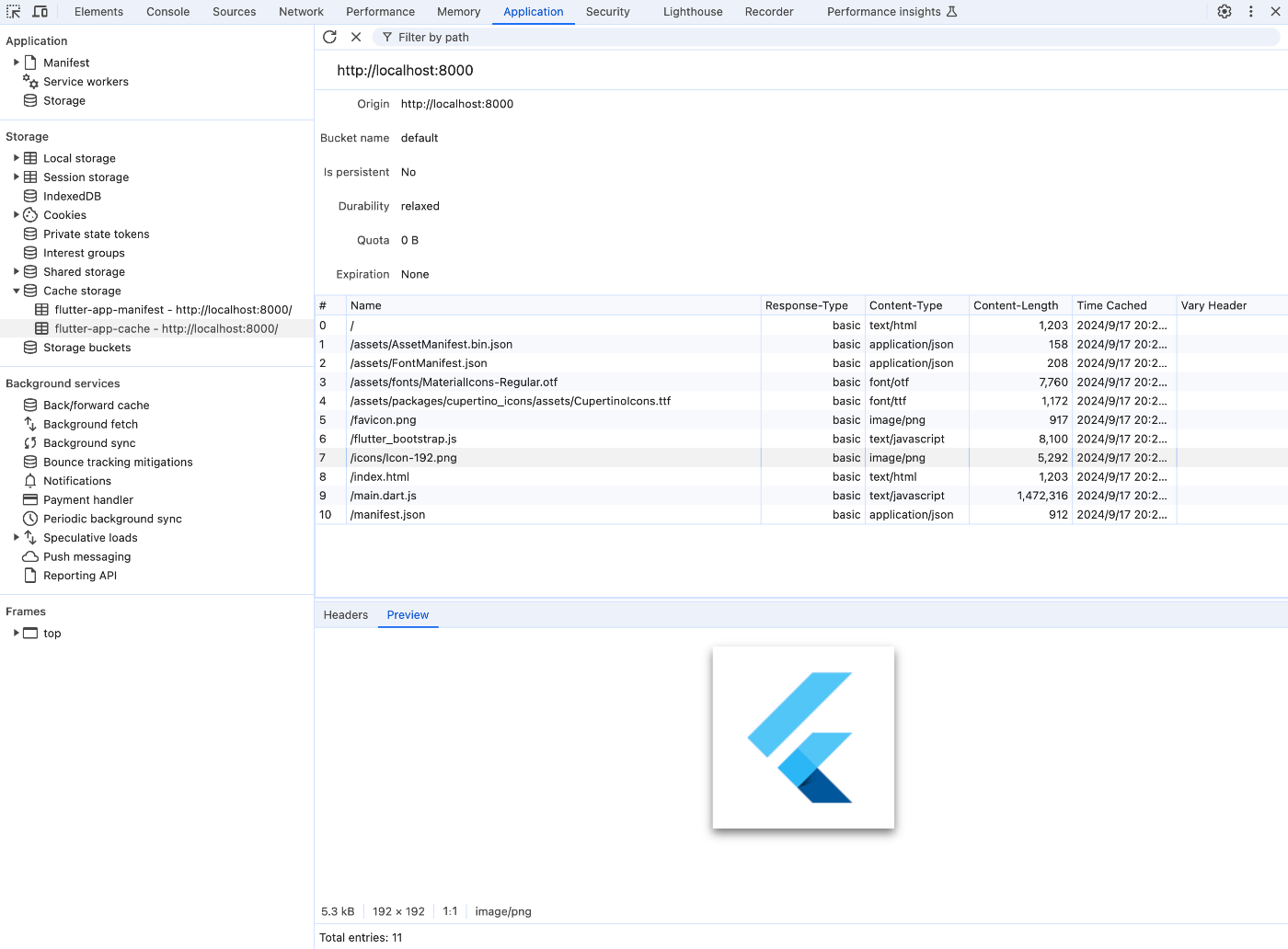1288x949 pixels.
Task: Click the Session storage table icon
Action: coord(30,177)
